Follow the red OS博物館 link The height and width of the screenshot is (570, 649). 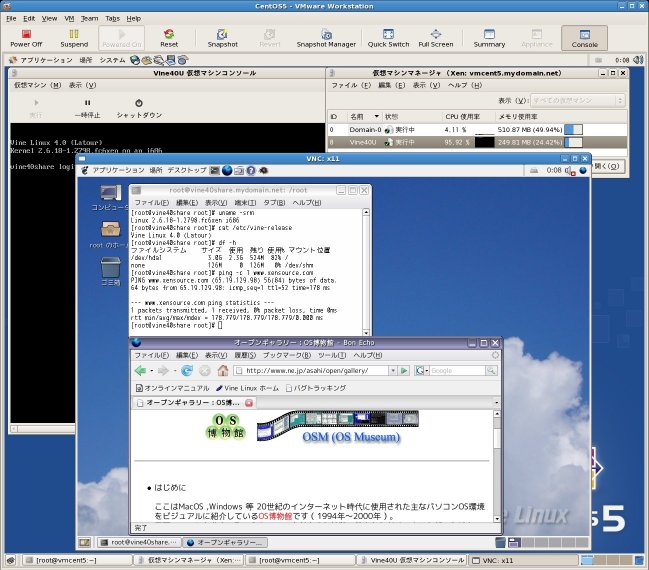click(x=275, y=516)
